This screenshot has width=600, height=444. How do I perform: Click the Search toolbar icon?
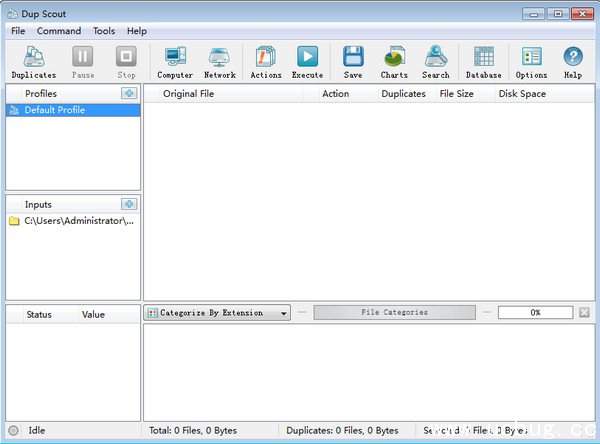(x=435, y=61)
